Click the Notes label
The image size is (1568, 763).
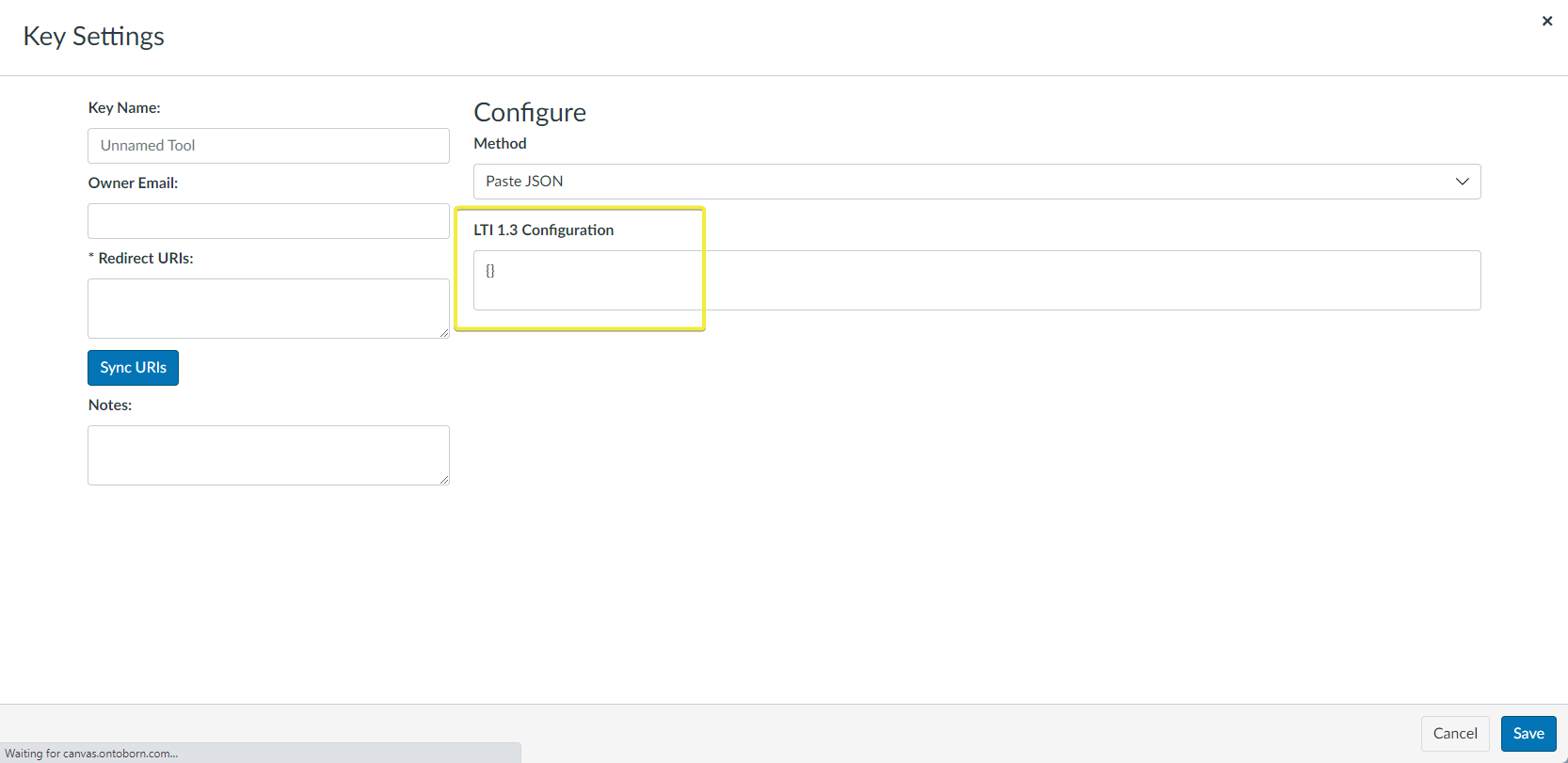point(110,405)
